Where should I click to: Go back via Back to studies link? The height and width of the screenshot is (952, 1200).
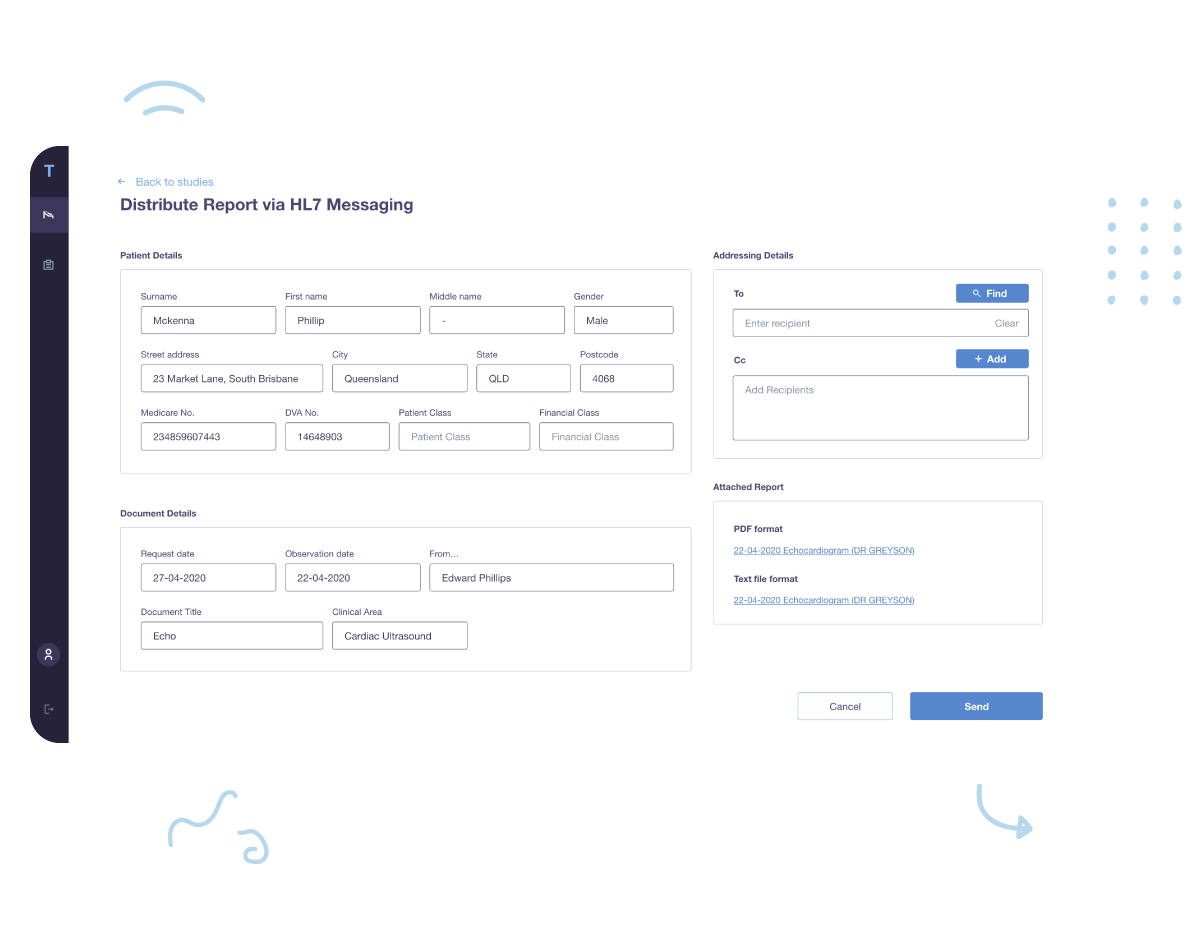click(174, 182)
